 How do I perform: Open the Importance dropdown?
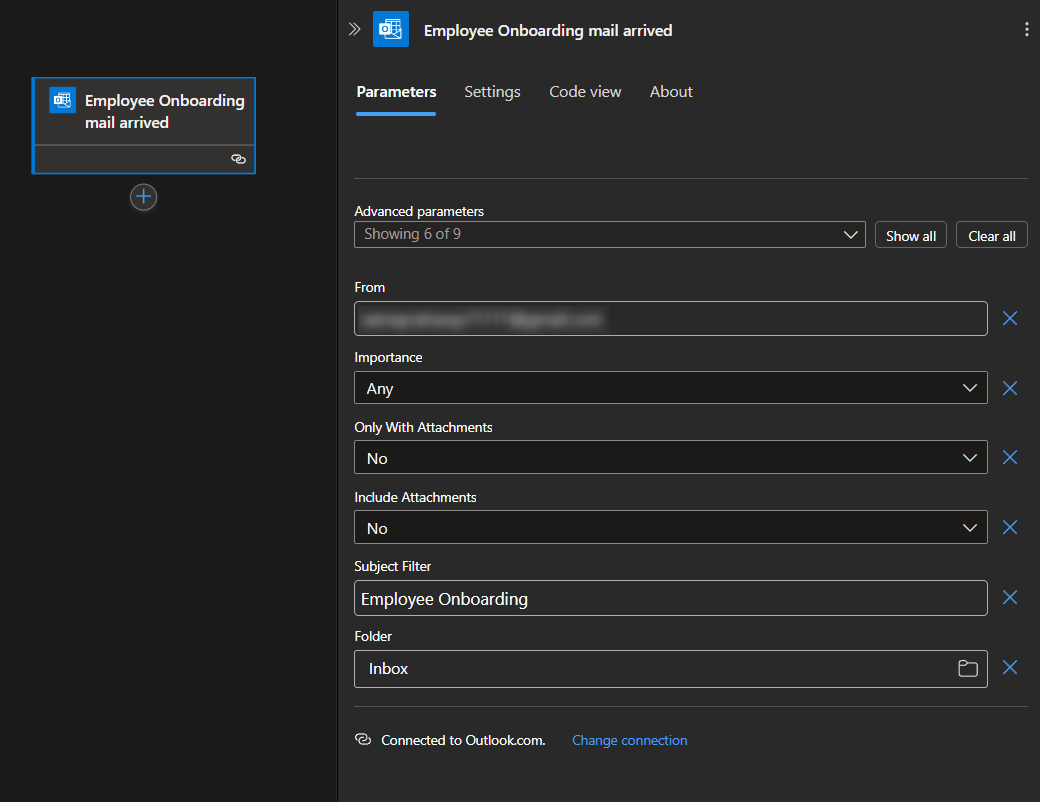pyautogui.click(x=670, y=388)
